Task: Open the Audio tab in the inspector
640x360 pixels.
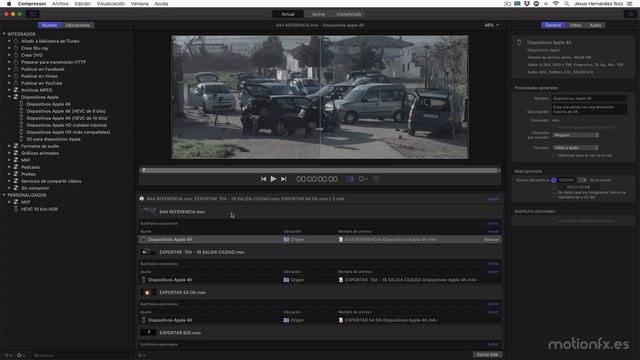Action: (595, 25)
